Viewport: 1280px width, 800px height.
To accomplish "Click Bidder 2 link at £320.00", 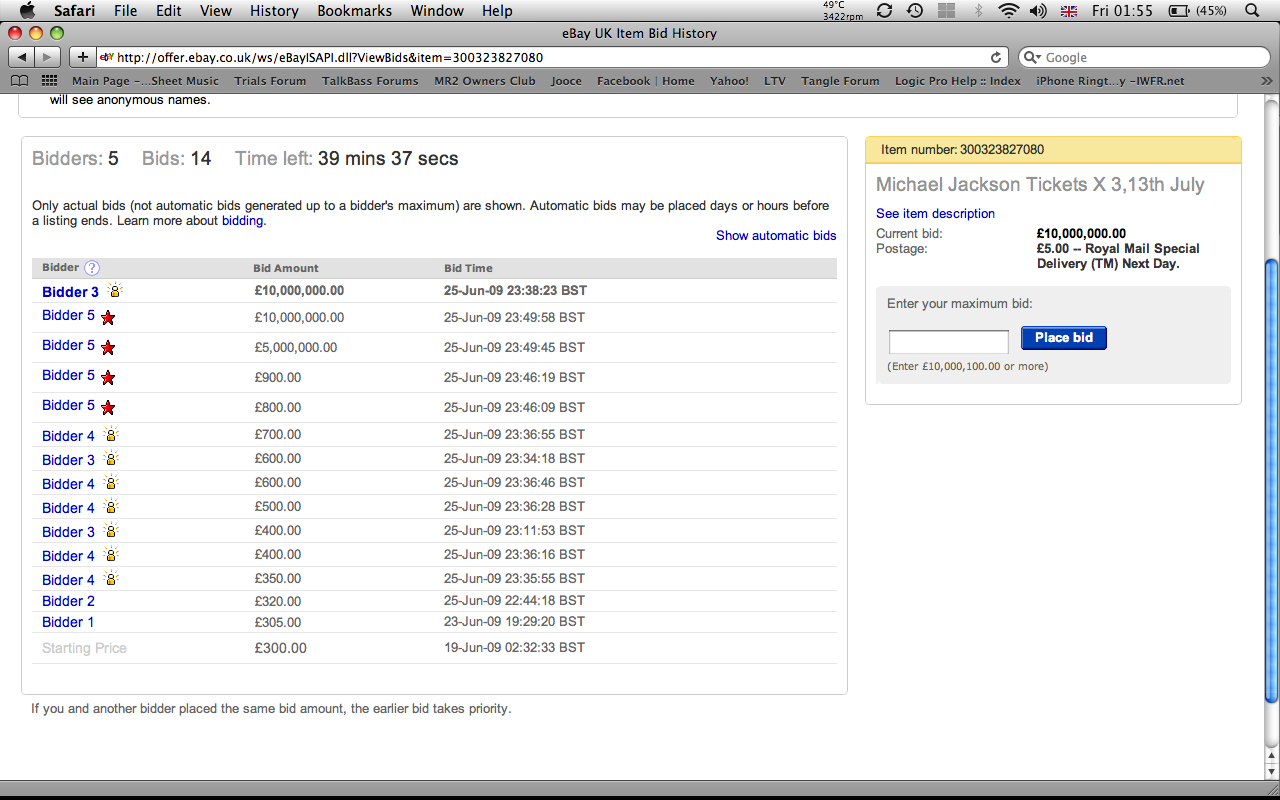I will point(68,601).
